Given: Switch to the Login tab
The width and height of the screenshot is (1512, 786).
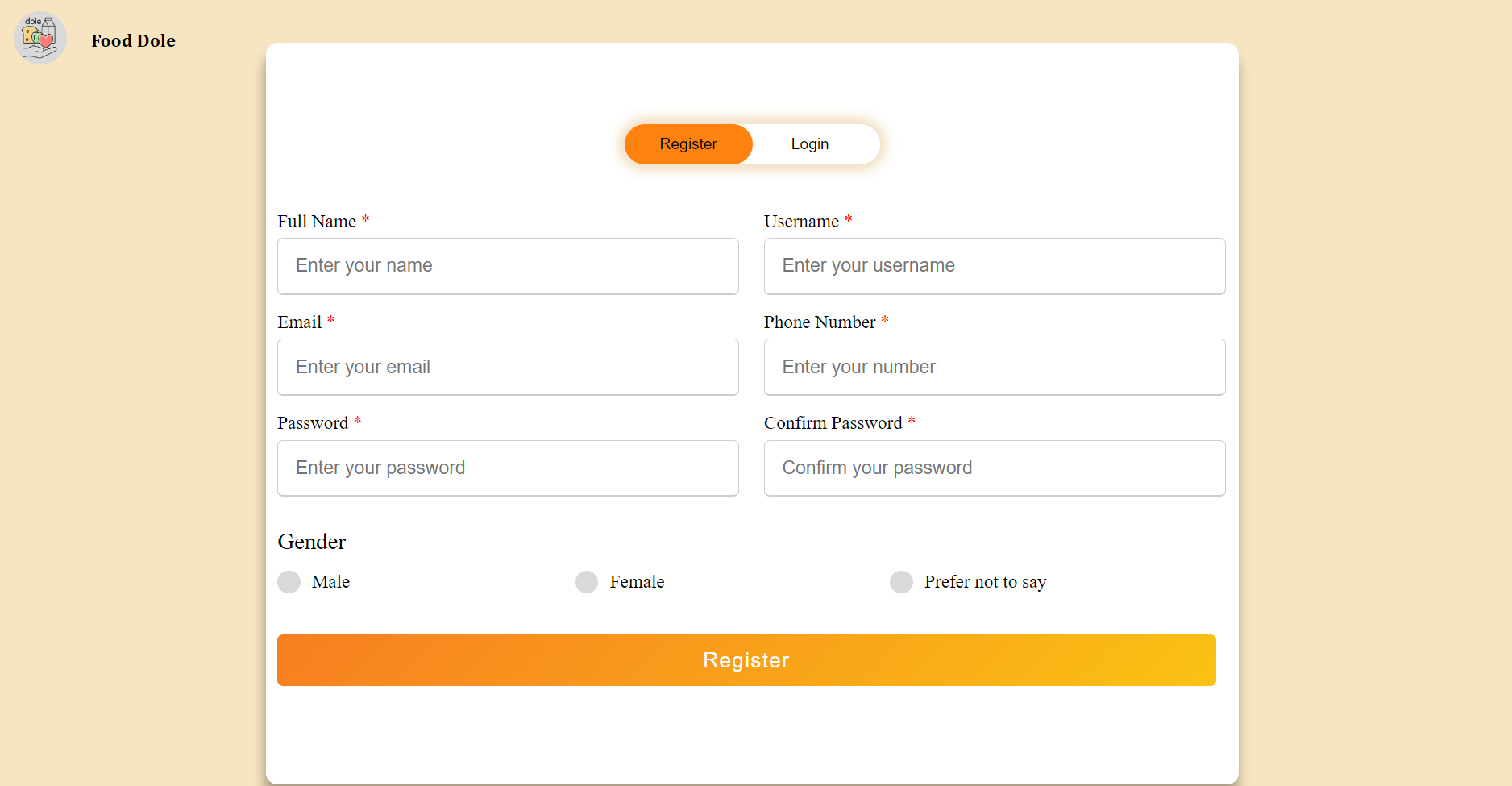Looking at the screenshot, I should pyautogui.click(x=810, y=144).
